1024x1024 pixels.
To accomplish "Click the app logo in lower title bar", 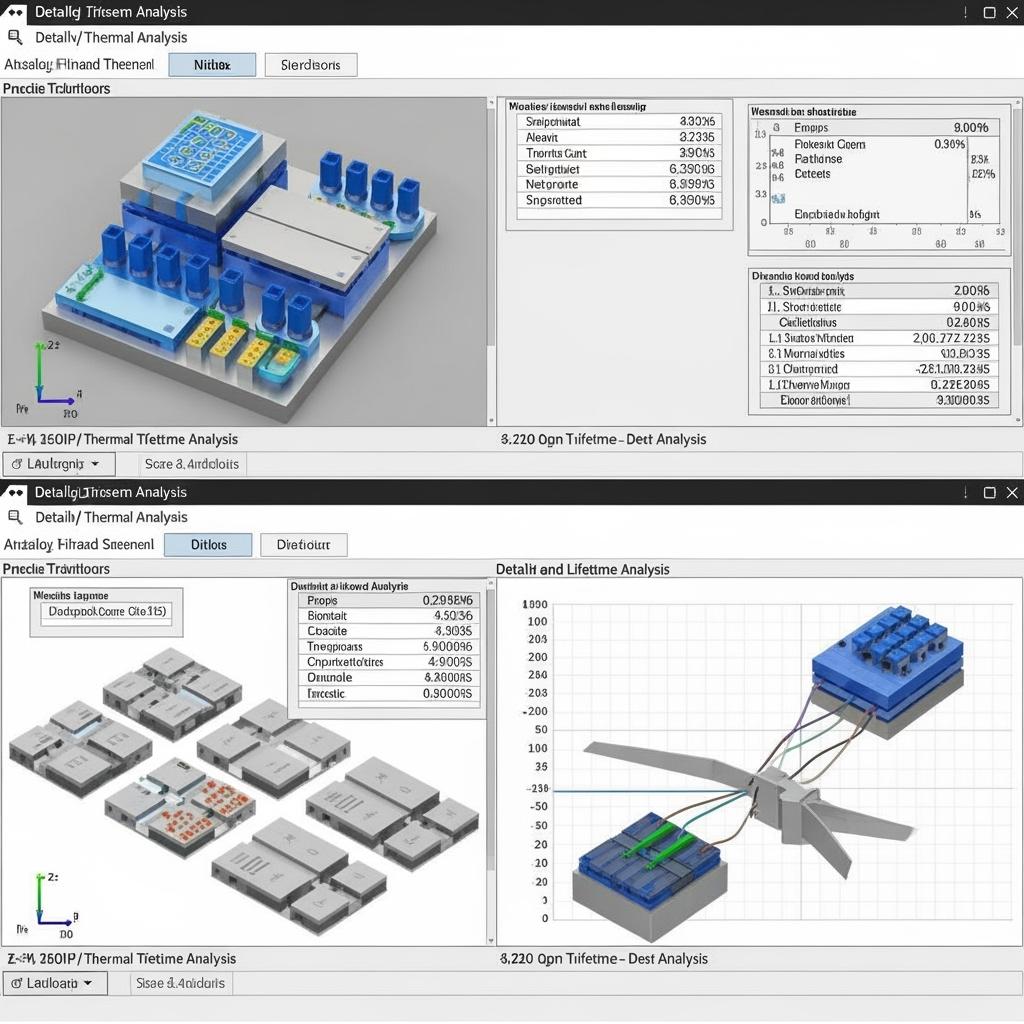I will click(16, 492).
